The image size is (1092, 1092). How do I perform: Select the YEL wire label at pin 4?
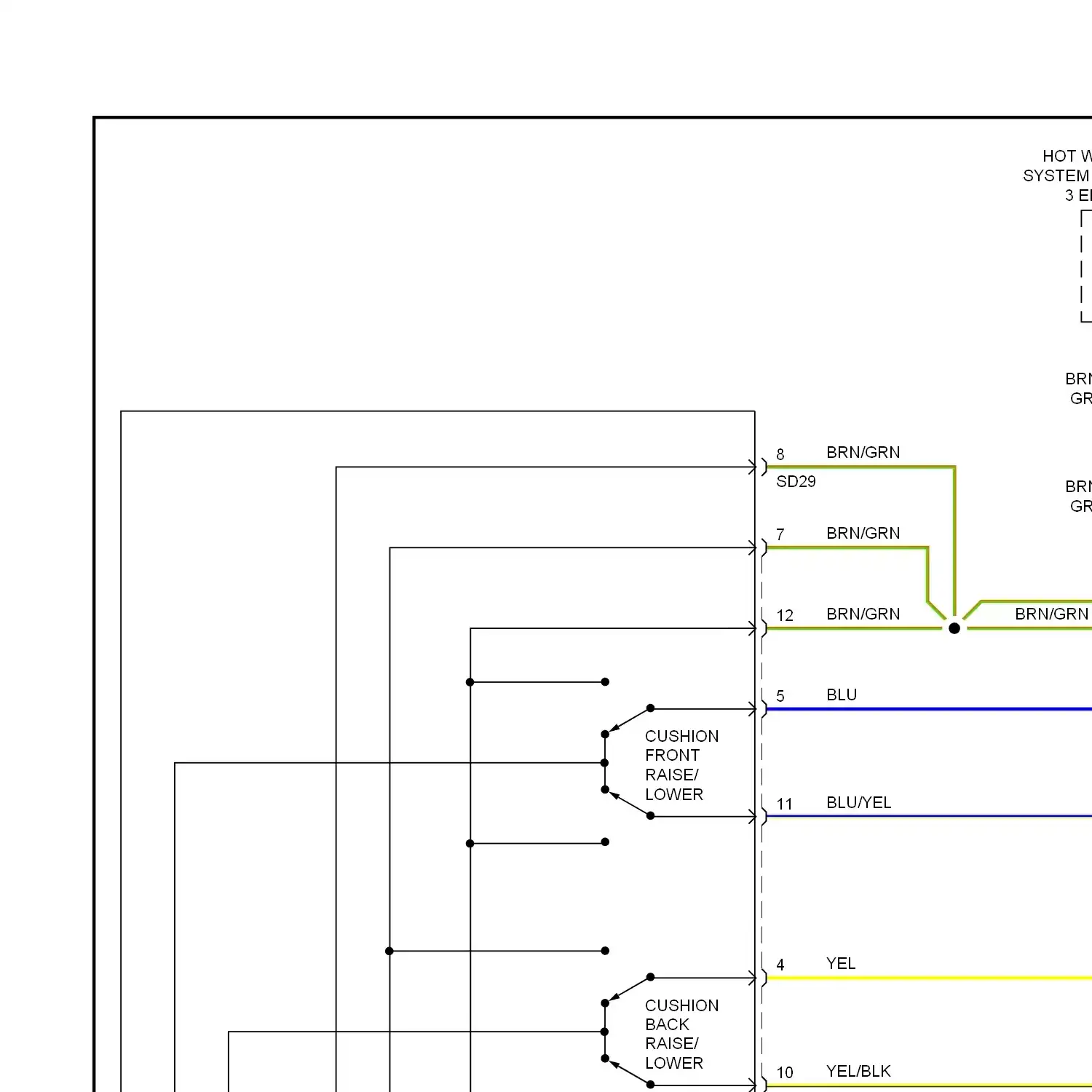point(841,964)
